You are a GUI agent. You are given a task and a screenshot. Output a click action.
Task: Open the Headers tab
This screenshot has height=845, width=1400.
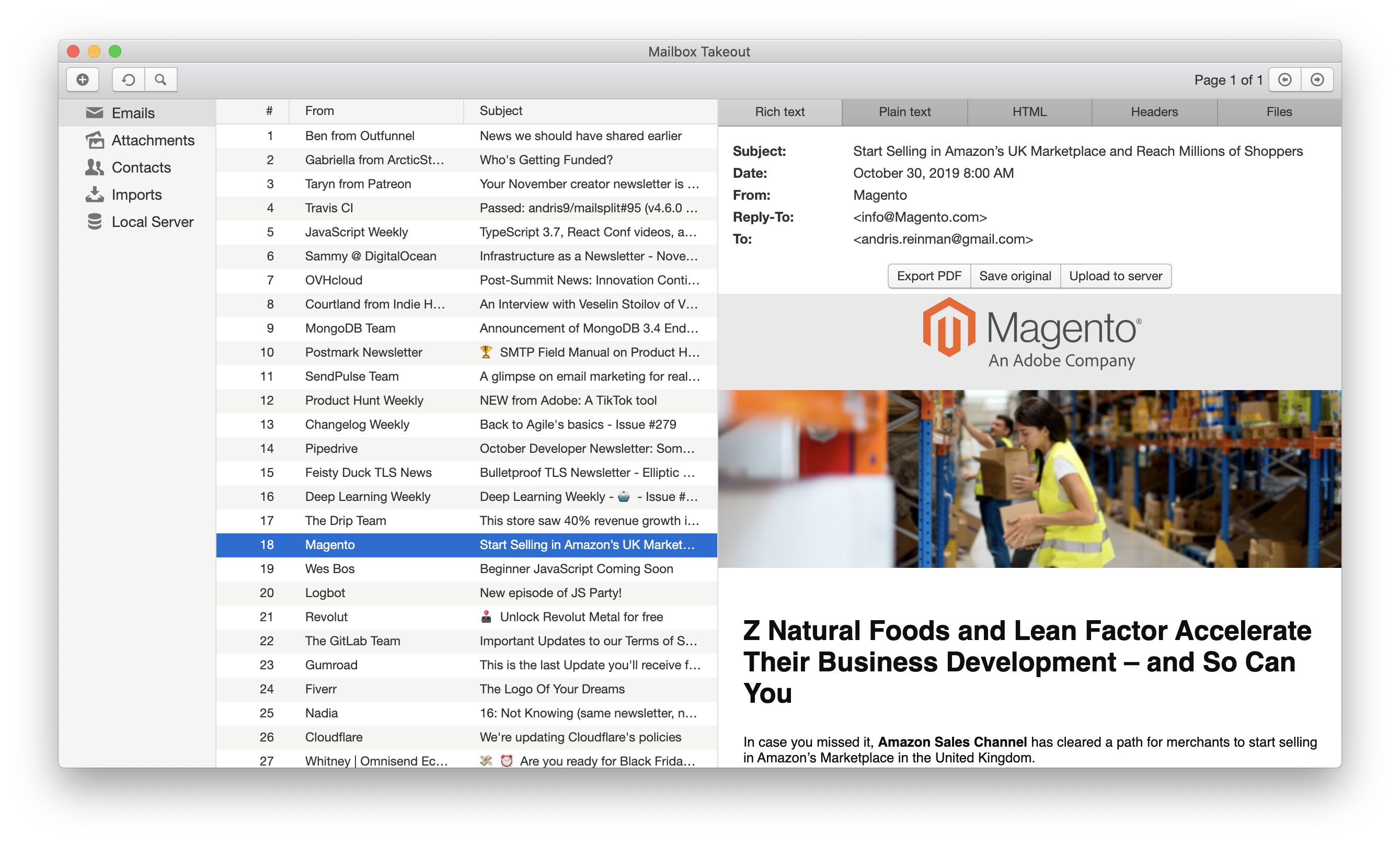[1154, 111]
